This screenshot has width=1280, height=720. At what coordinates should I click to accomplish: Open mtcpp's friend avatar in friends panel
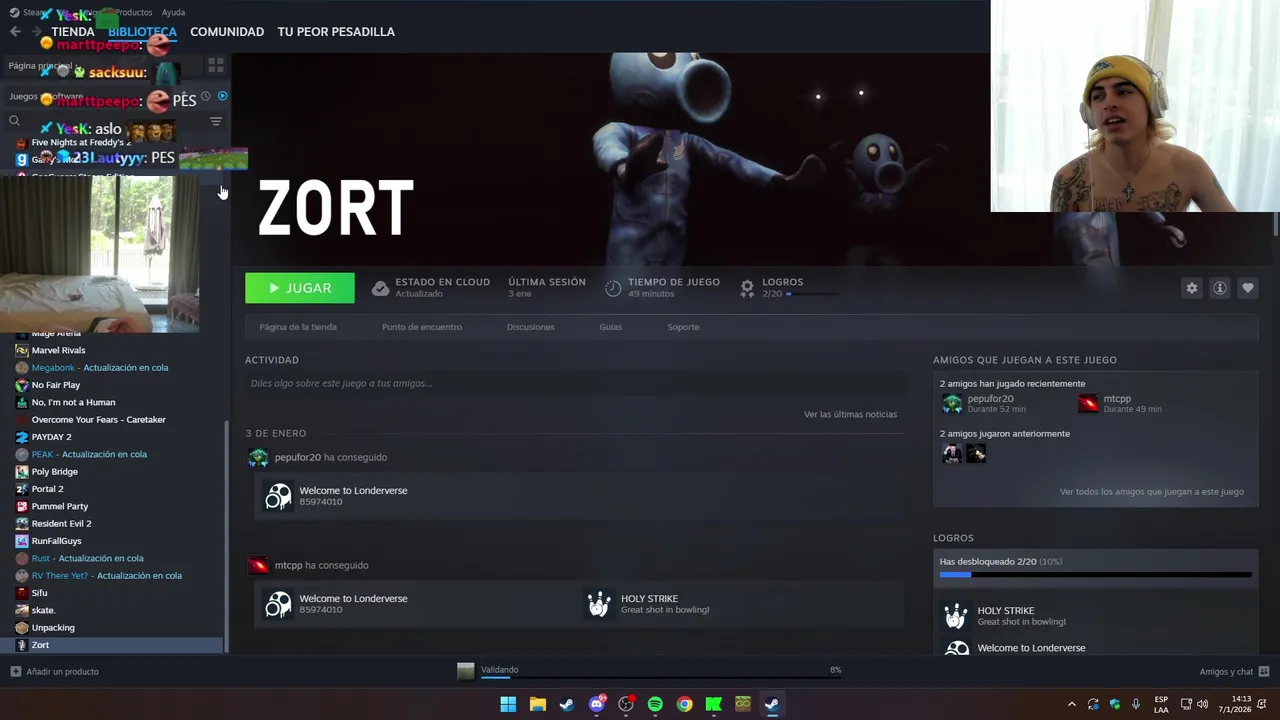pos(1088,403)
